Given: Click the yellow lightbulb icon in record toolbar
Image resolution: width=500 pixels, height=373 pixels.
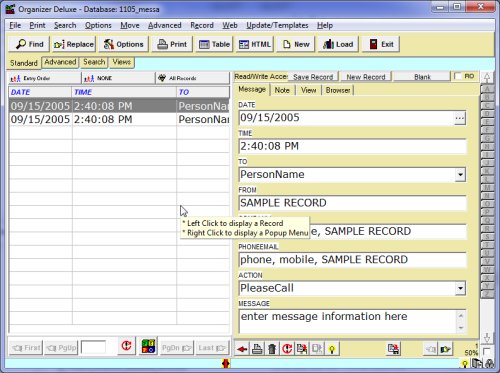Looking at the screenshot, I should coord(332,349).
